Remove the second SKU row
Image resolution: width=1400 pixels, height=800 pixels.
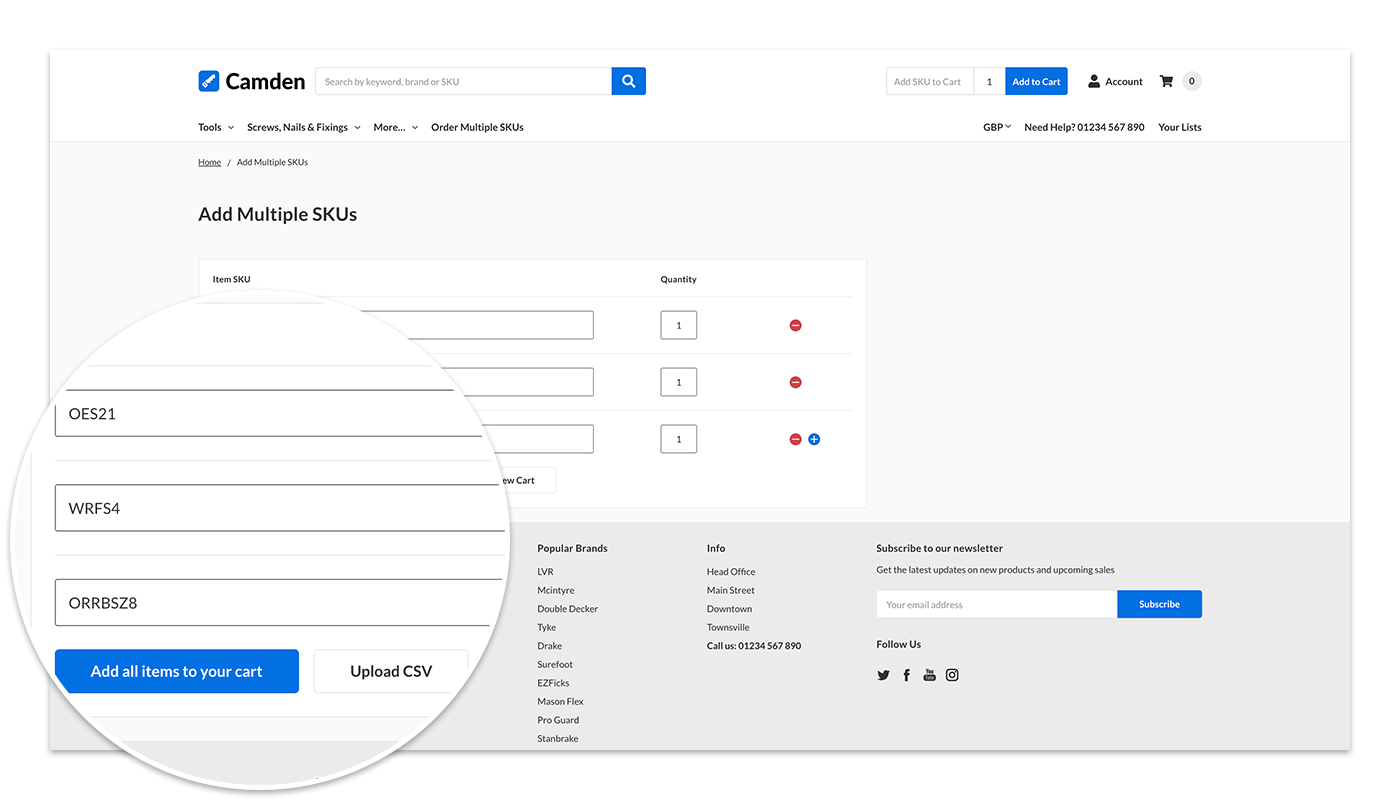796,382
